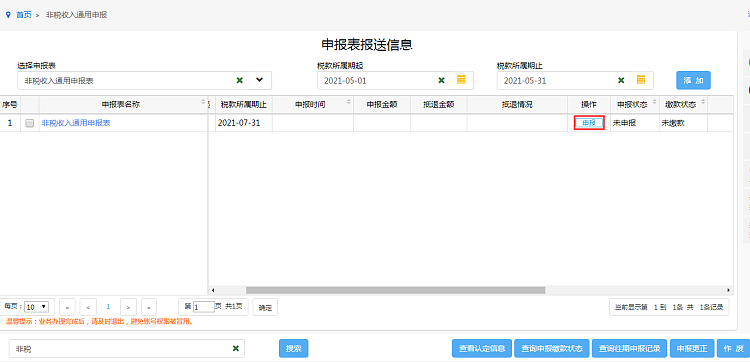Click the 查看认定信息 button
Screen dimensions: 750x362
[482, 349]
